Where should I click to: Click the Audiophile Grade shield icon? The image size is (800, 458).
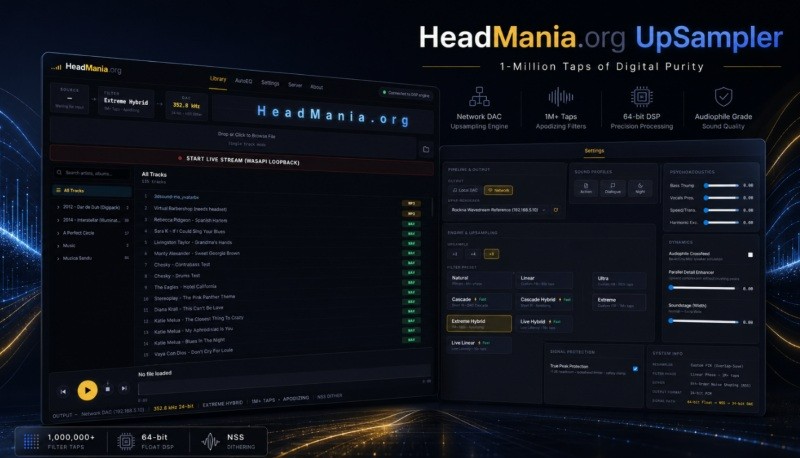click(x=723, y=96)
